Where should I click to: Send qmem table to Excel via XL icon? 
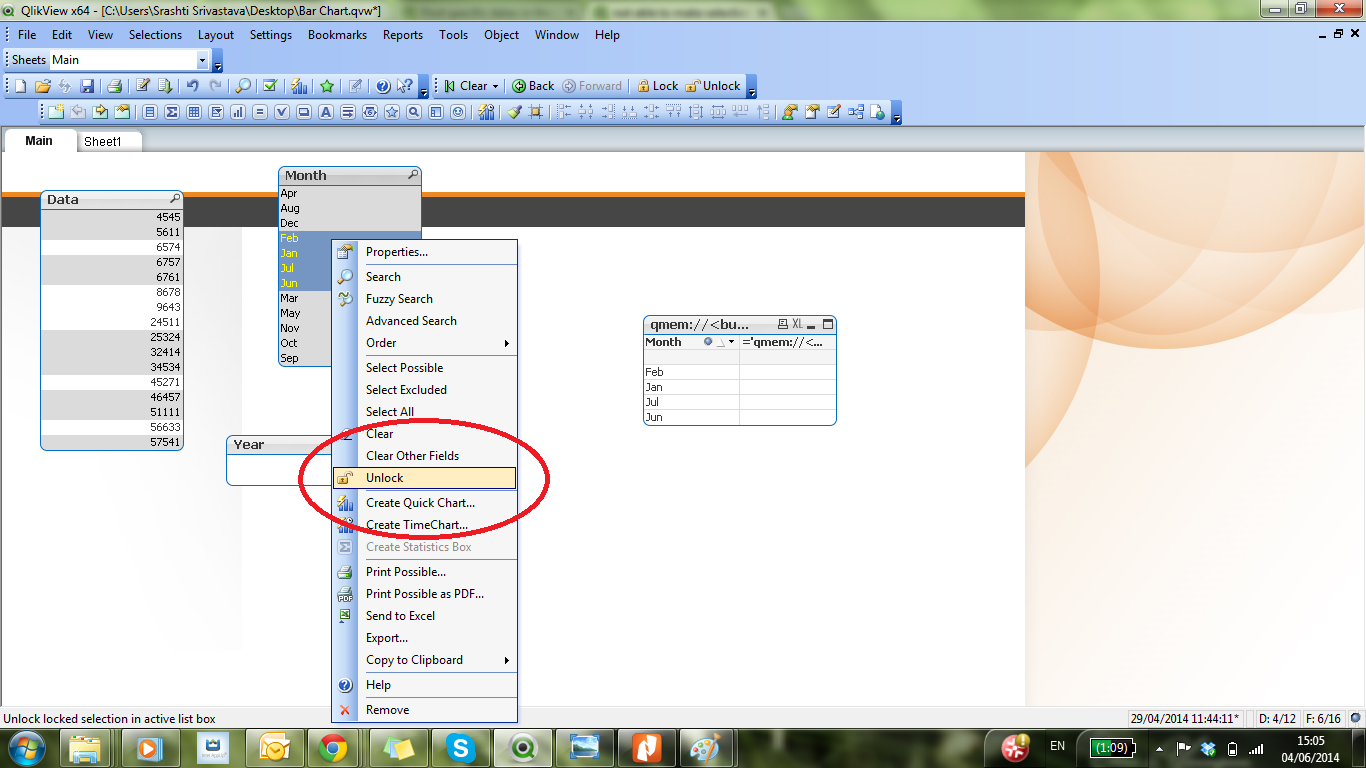[798, 324]
